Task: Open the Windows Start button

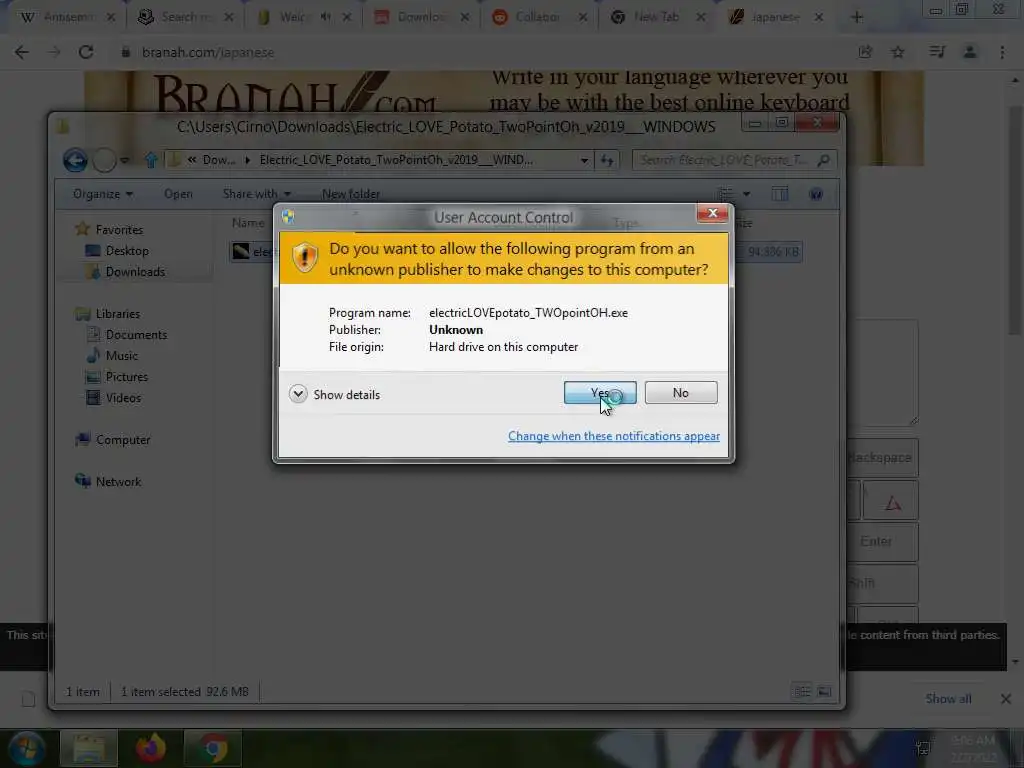Action: [26, 748]
